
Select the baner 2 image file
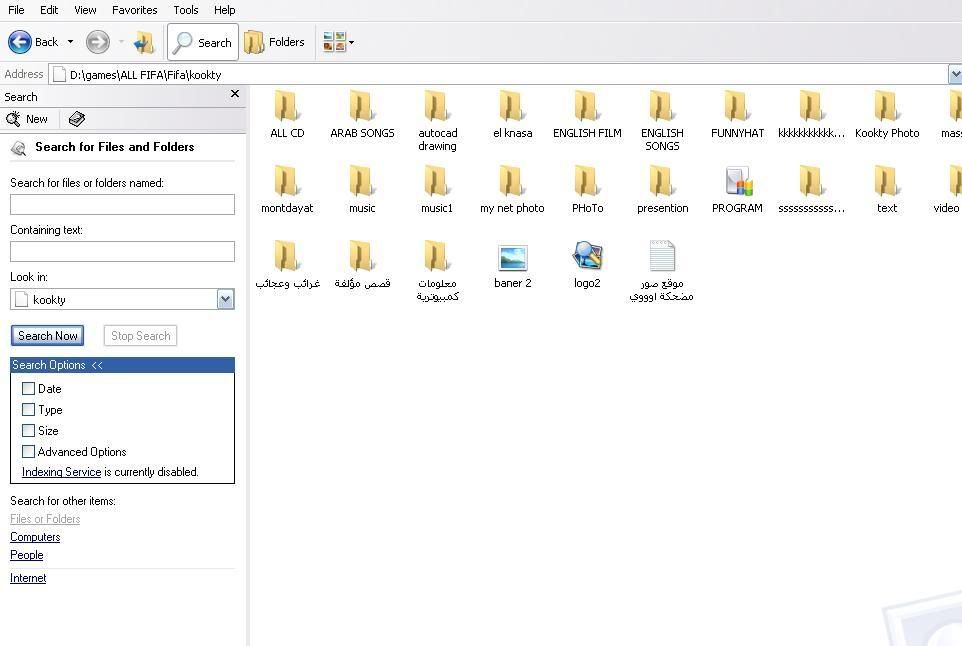(512, 265)
